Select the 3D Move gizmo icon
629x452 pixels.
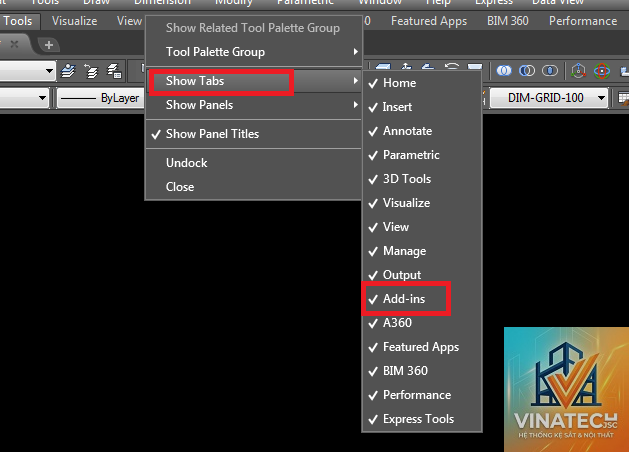point(578,71)
